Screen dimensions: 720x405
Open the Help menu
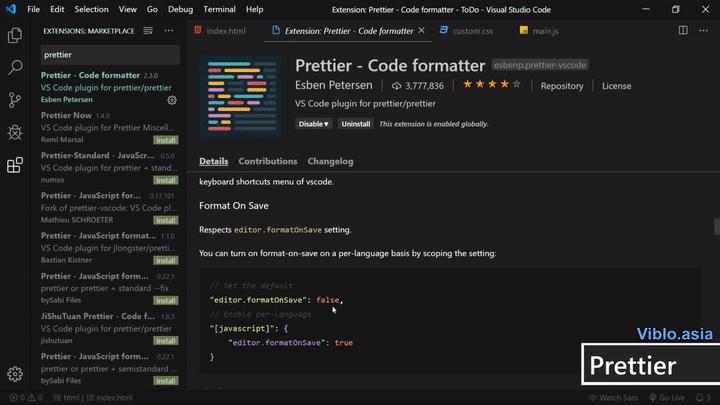[x=254, y=9]
